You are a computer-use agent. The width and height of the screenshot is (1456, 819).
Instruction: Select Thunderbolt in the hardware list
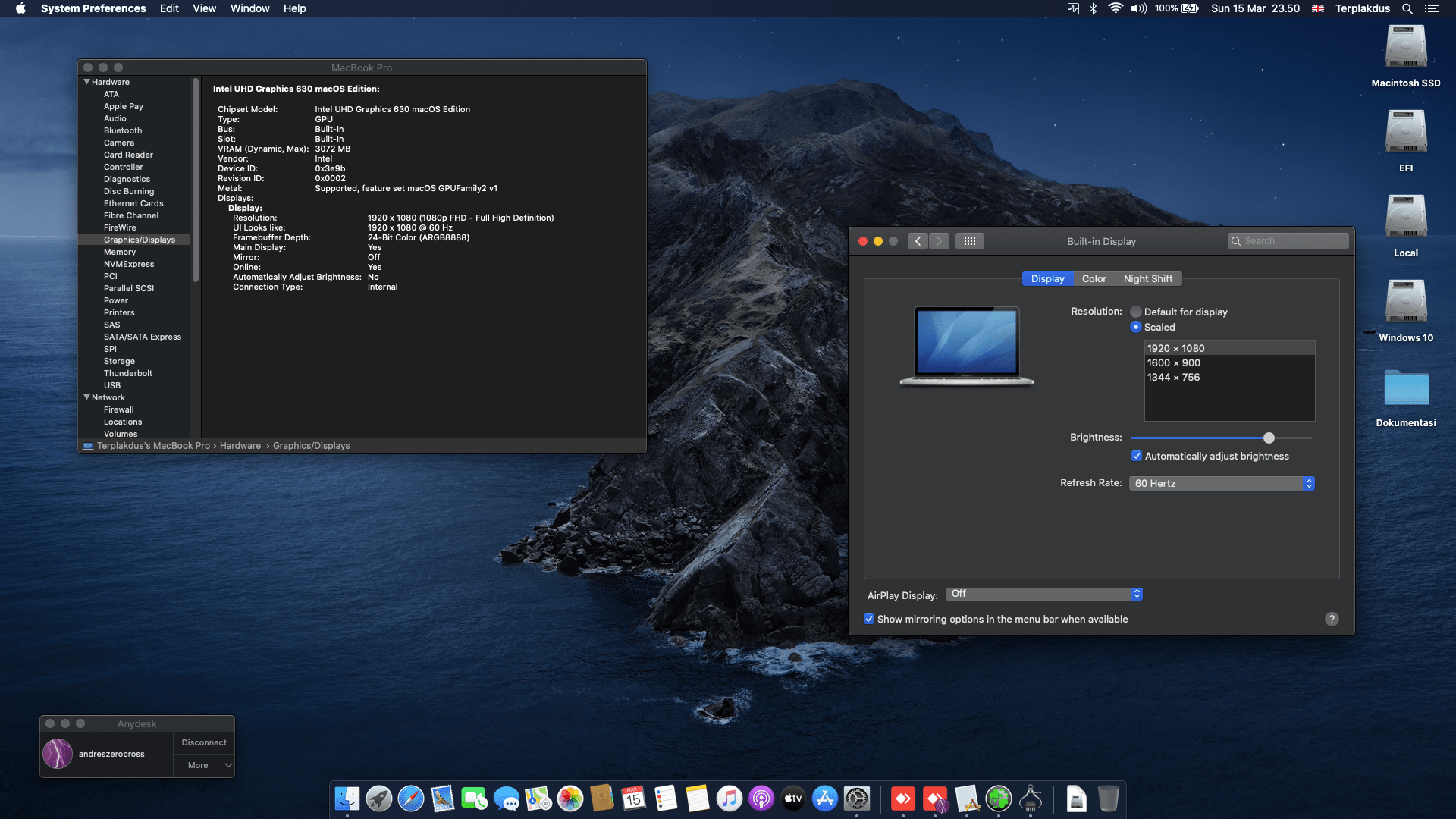click(x=128, y=373)
